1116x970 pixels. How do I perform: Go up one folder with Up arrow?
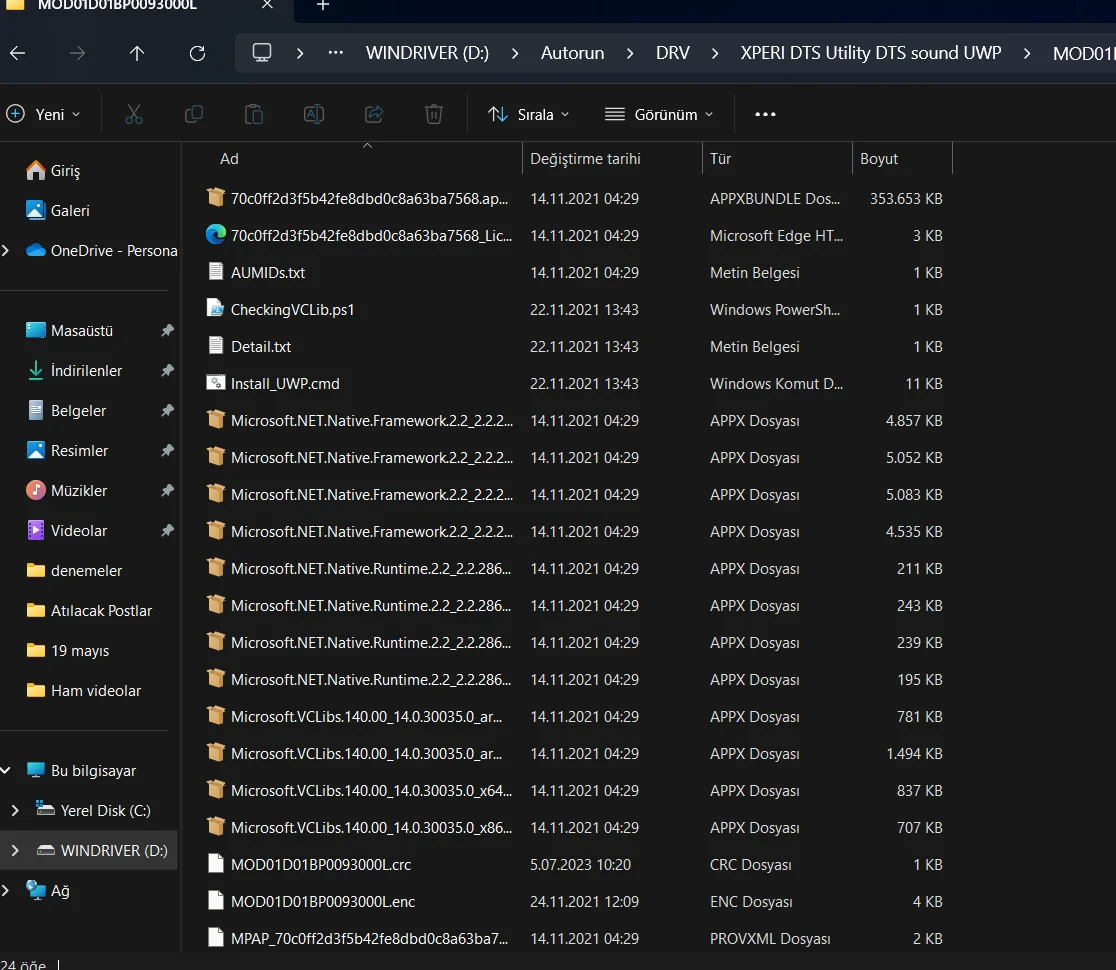point(137,53)
